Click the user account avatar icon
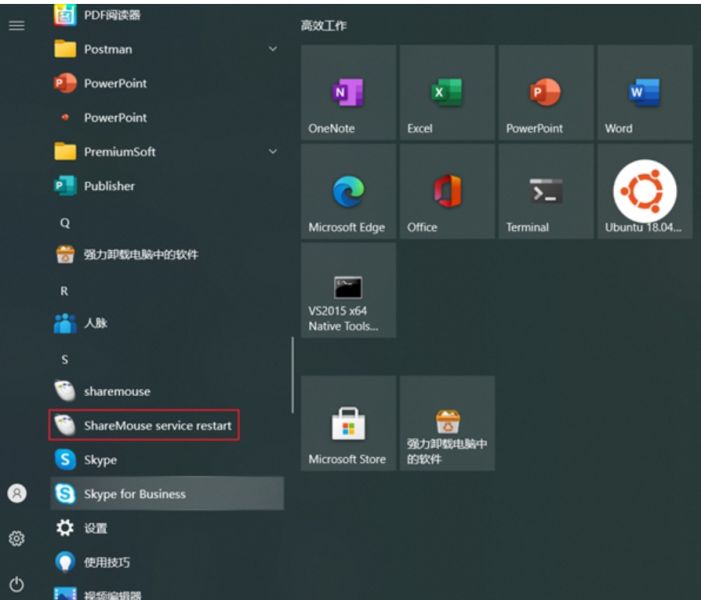 [17, 494]
